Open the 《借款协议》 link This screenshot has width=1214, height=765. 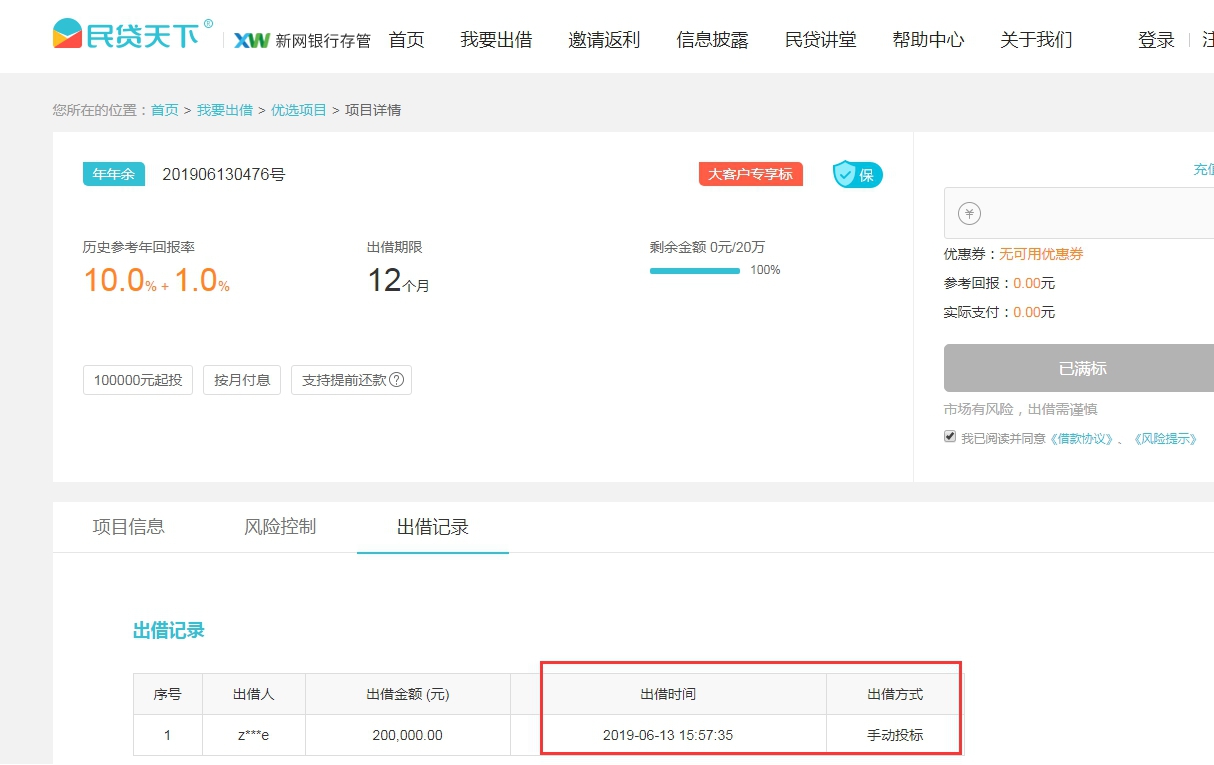(1082, 439)
